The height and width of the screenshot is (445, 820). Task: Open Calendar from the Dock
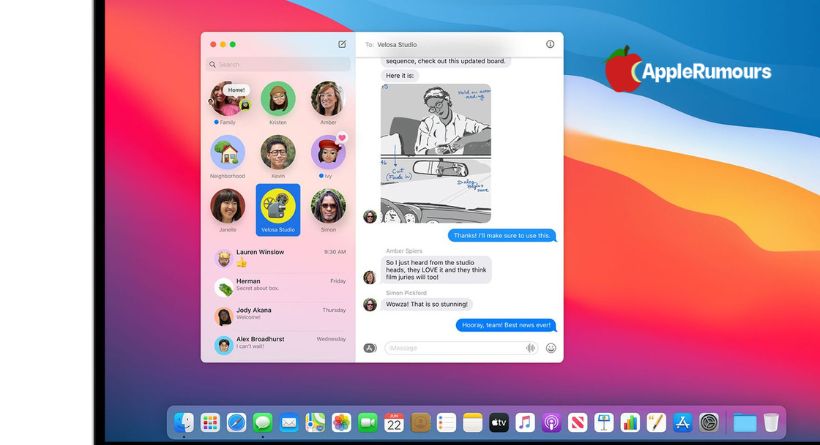click(x=394, y=423)
